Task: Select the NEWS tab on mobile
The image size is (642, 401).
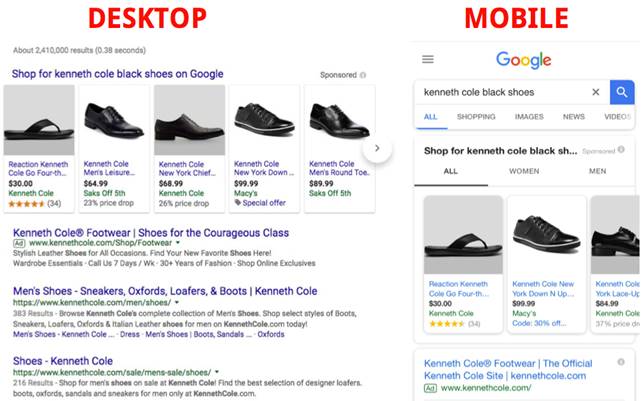Action: 573,117
